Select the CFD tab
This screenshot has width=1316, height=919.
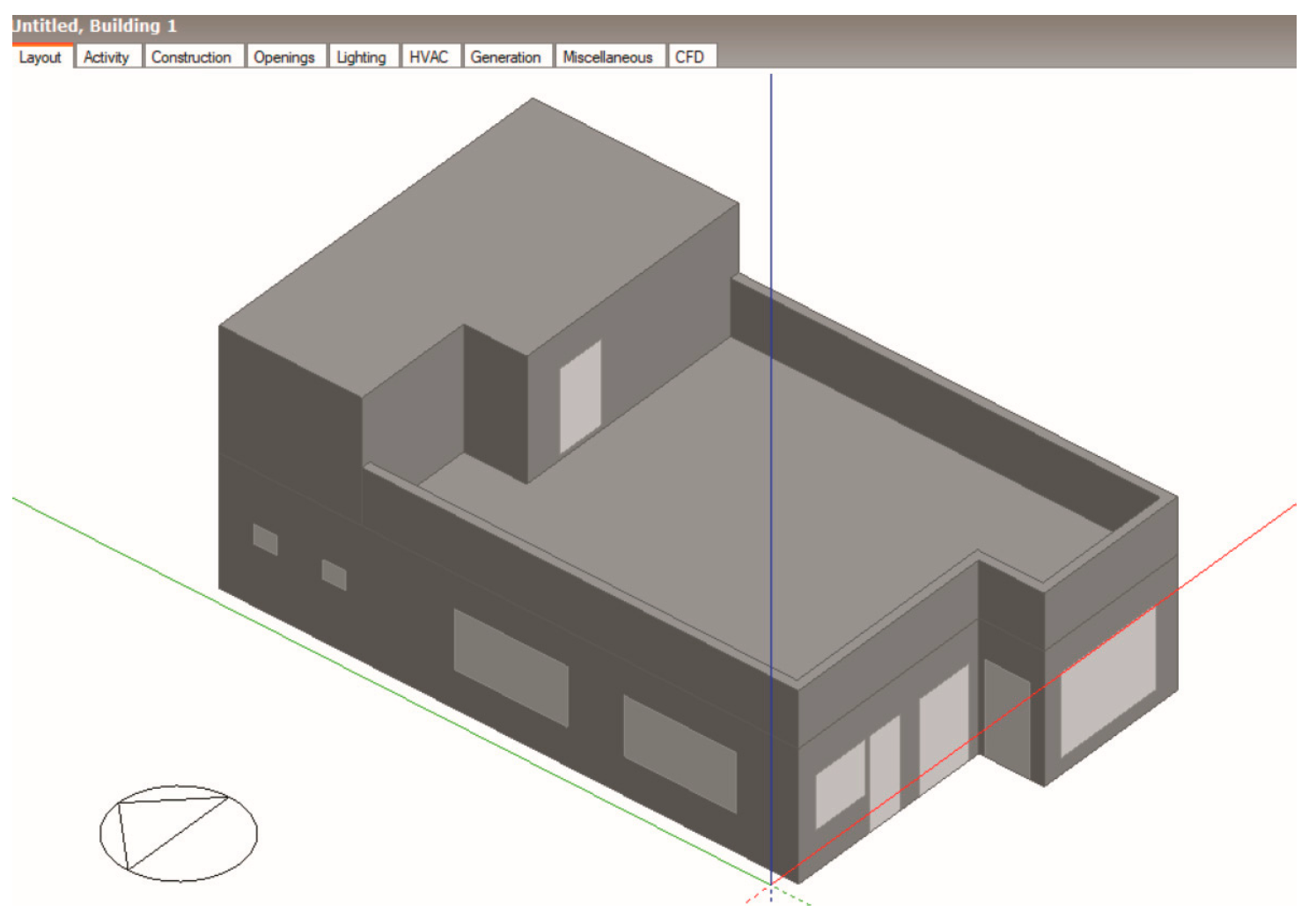[x=689, y=57]
